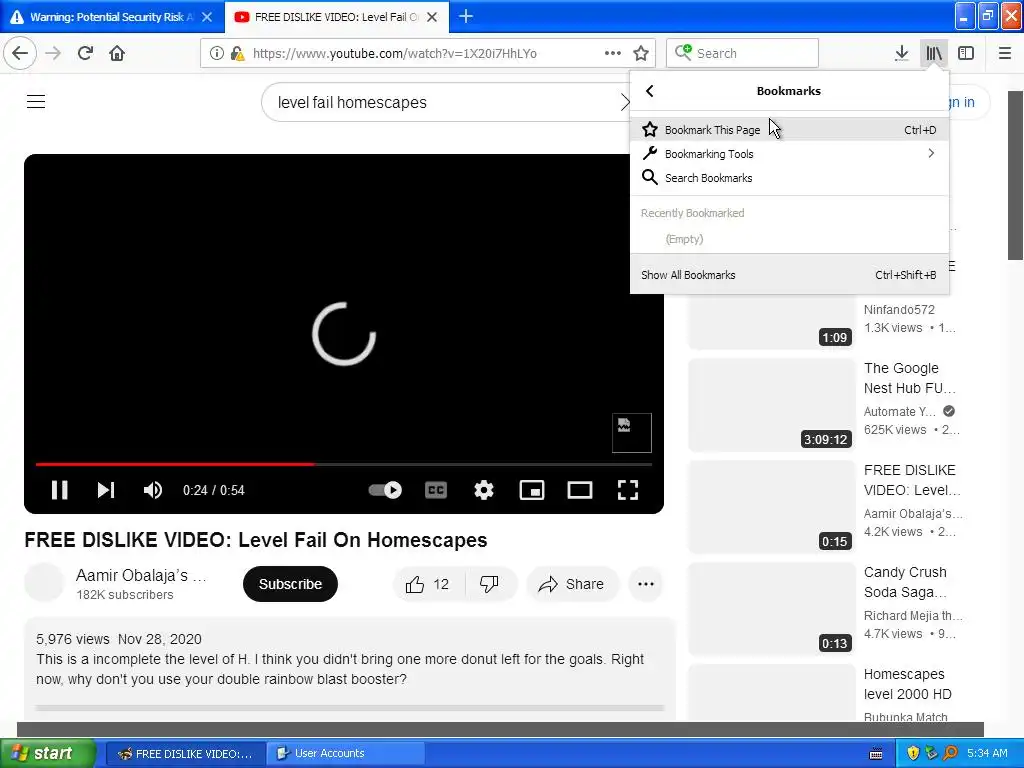Reload the page with the refresh icon
Viewport: 1024px width, 768px height.
[x=85, y=53]
